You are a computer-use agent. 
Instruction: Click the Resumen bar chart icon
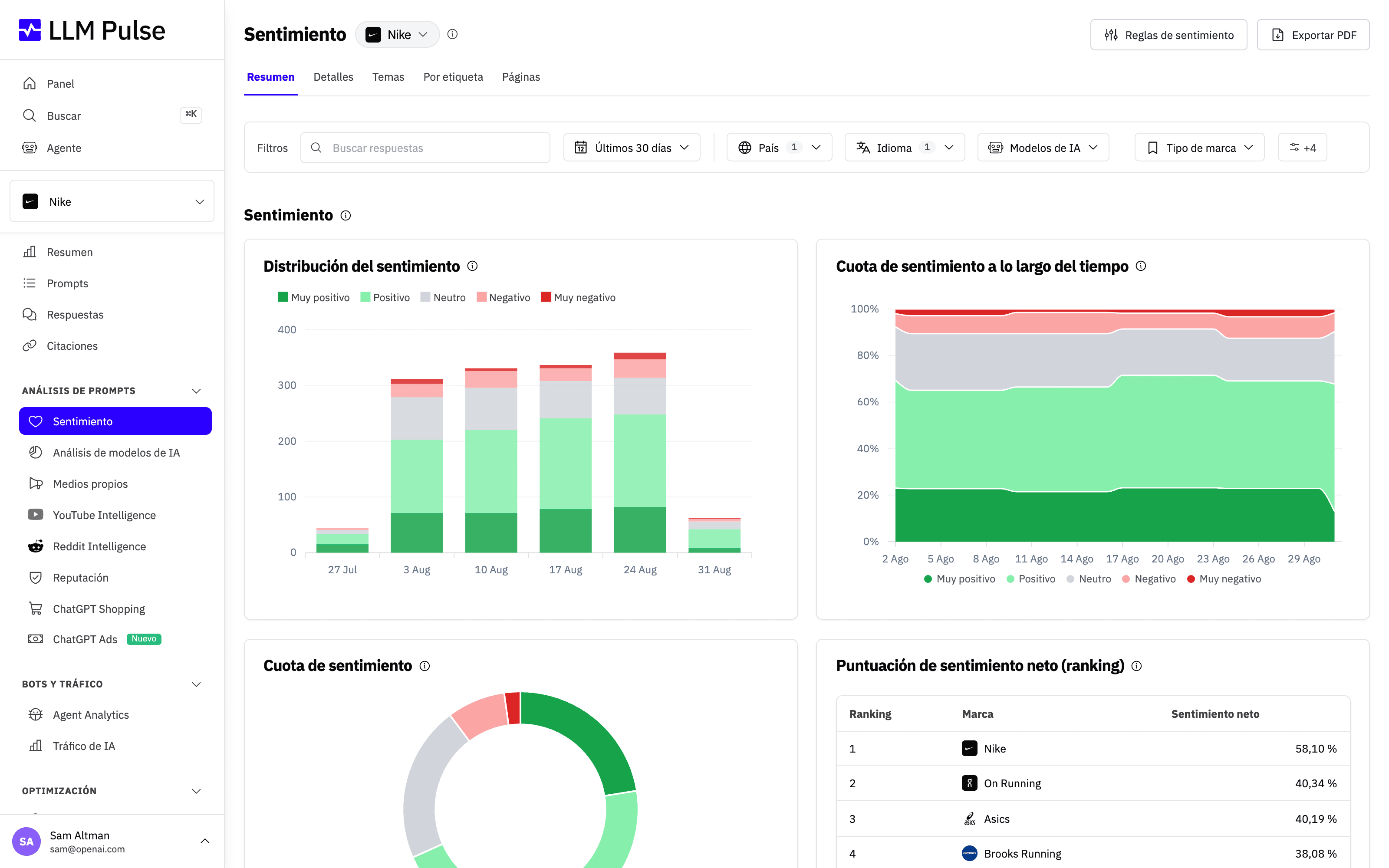[x=29, y=252]
